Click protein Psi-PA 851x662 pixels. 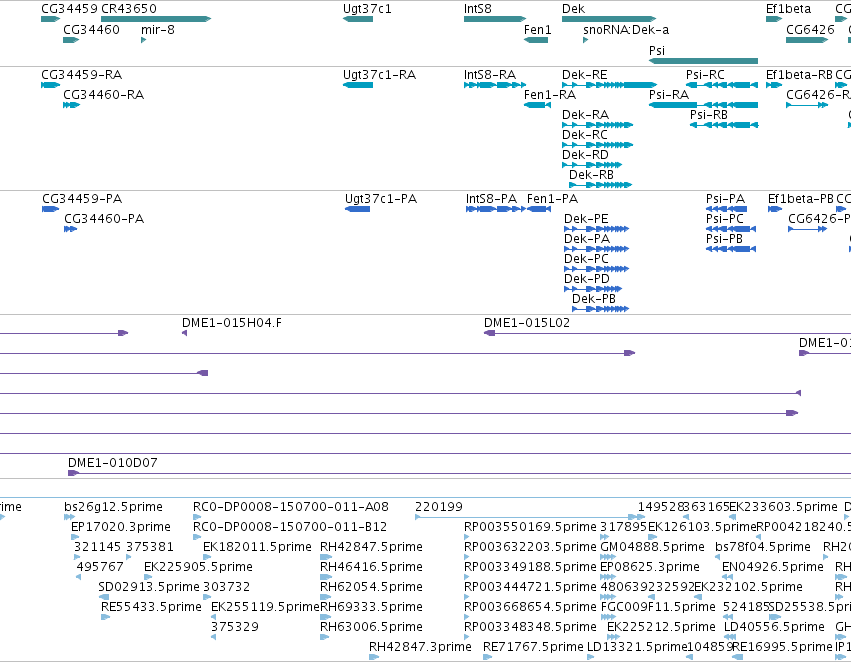click(727, 209)
